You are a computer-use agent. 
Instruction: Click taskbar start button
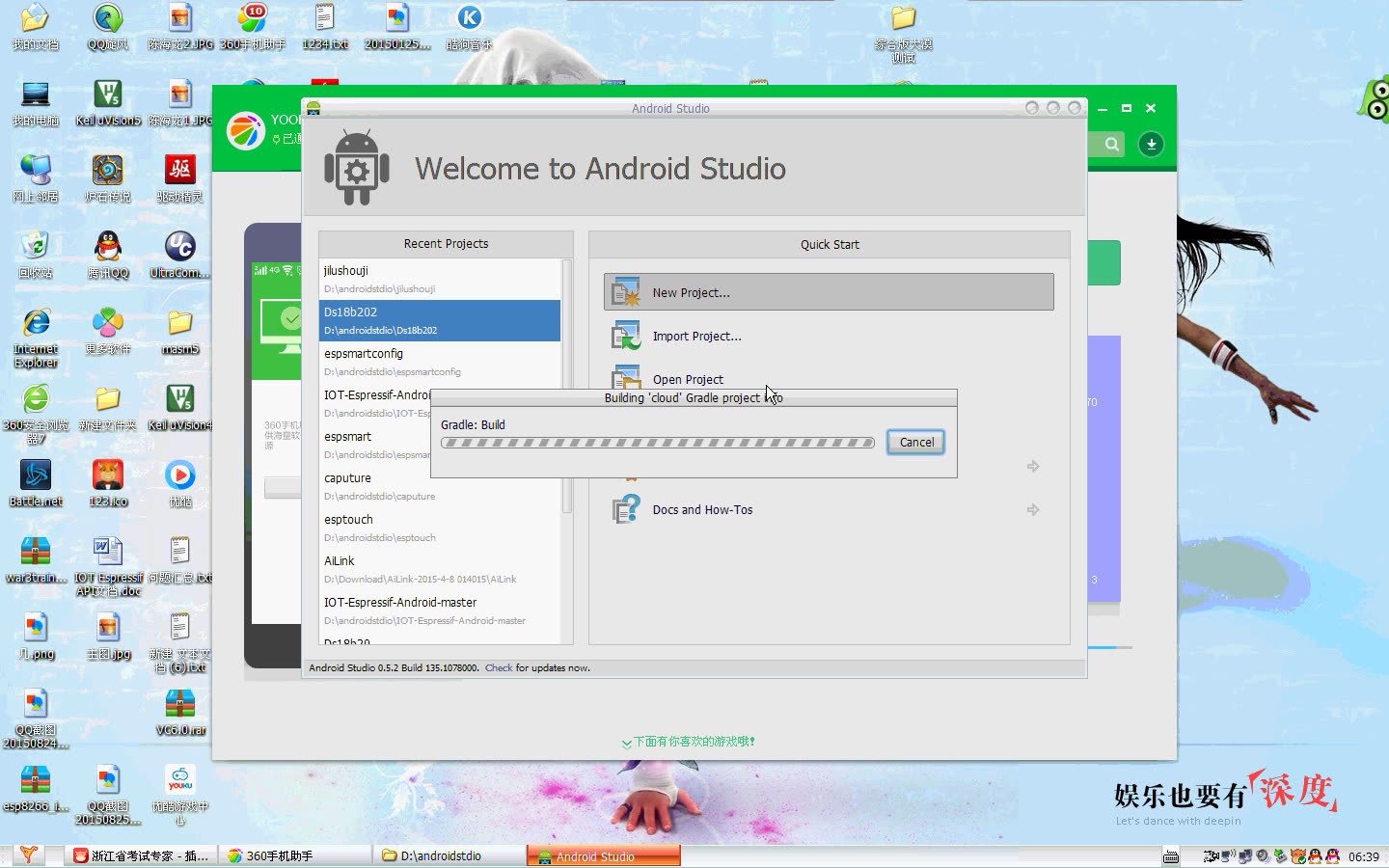28,854
